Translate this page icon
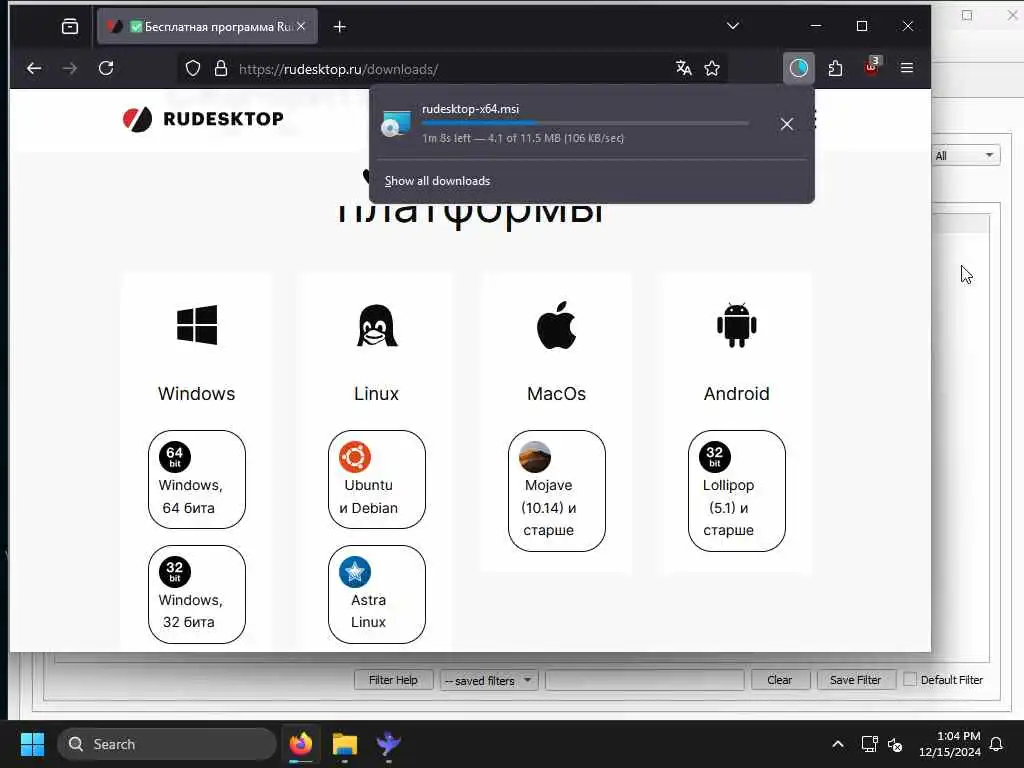1024x768 pixels. coord(684,68)
